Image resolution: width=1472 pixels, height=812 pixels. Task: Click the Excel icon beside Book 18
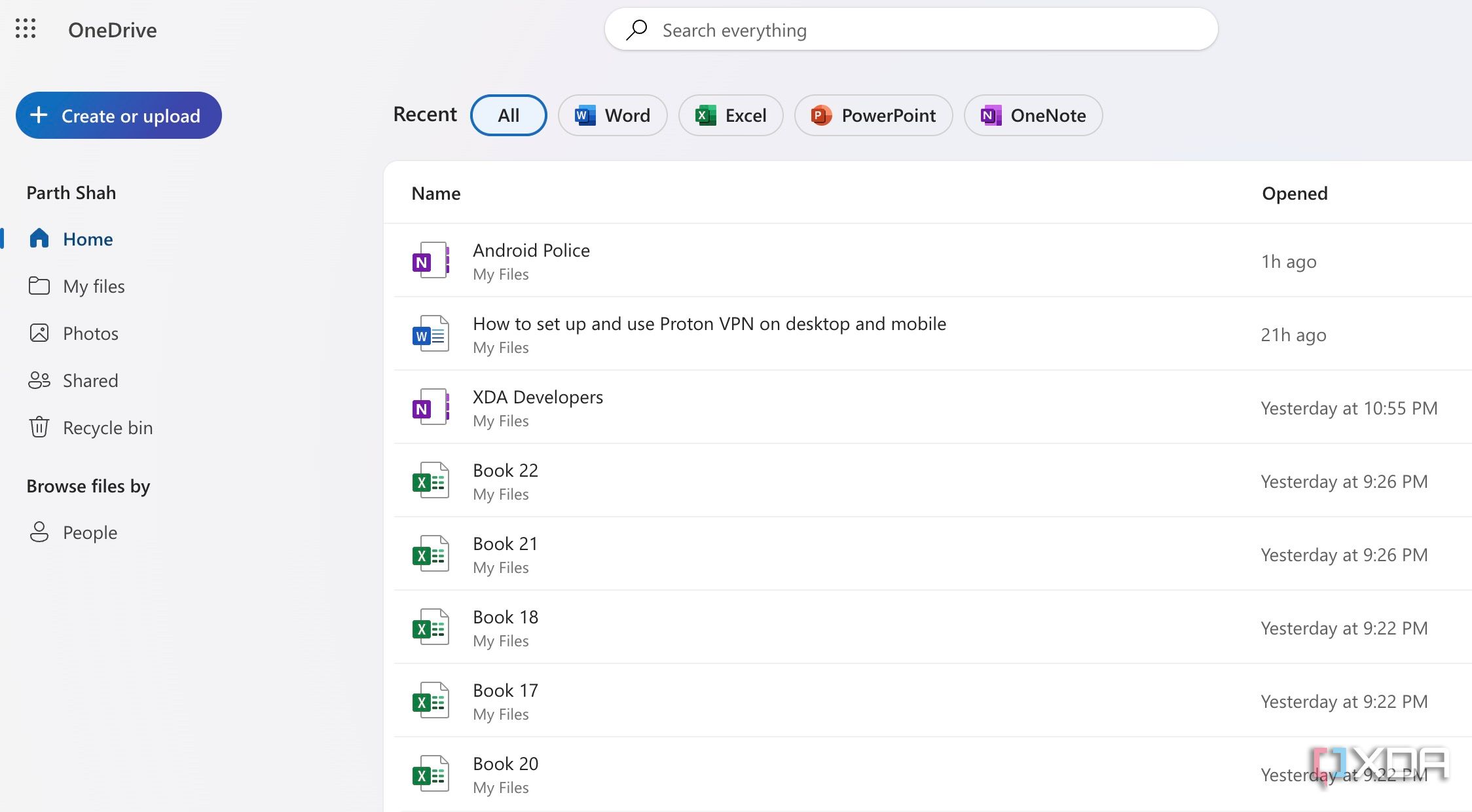click(430, 627)
